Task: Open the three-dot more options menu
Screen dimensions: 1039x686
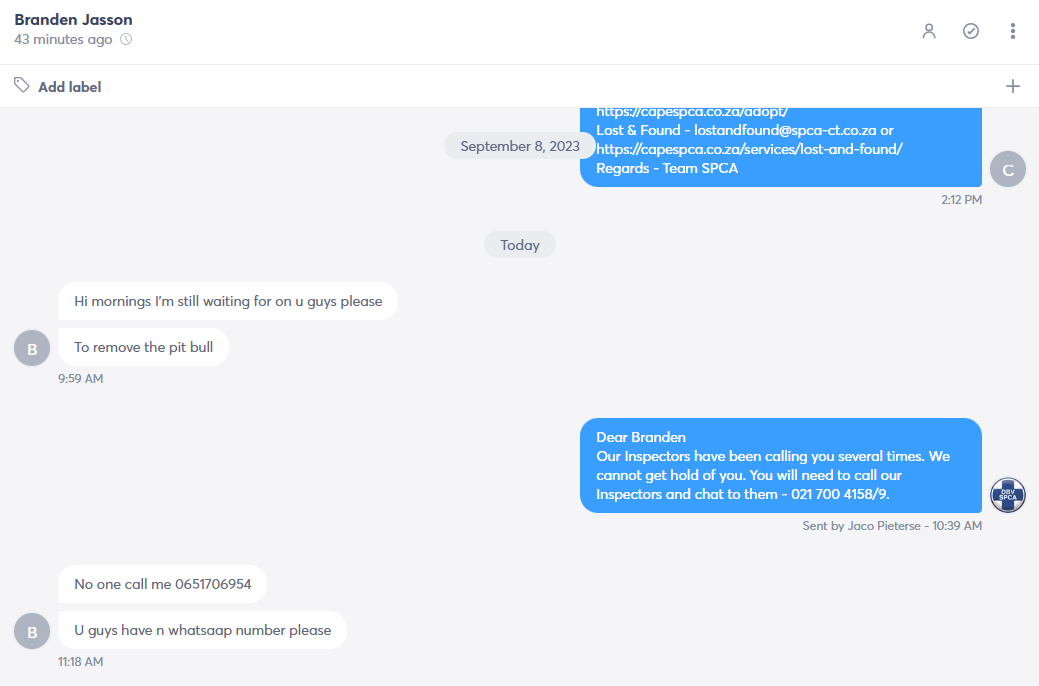Action: [1012, 31]
